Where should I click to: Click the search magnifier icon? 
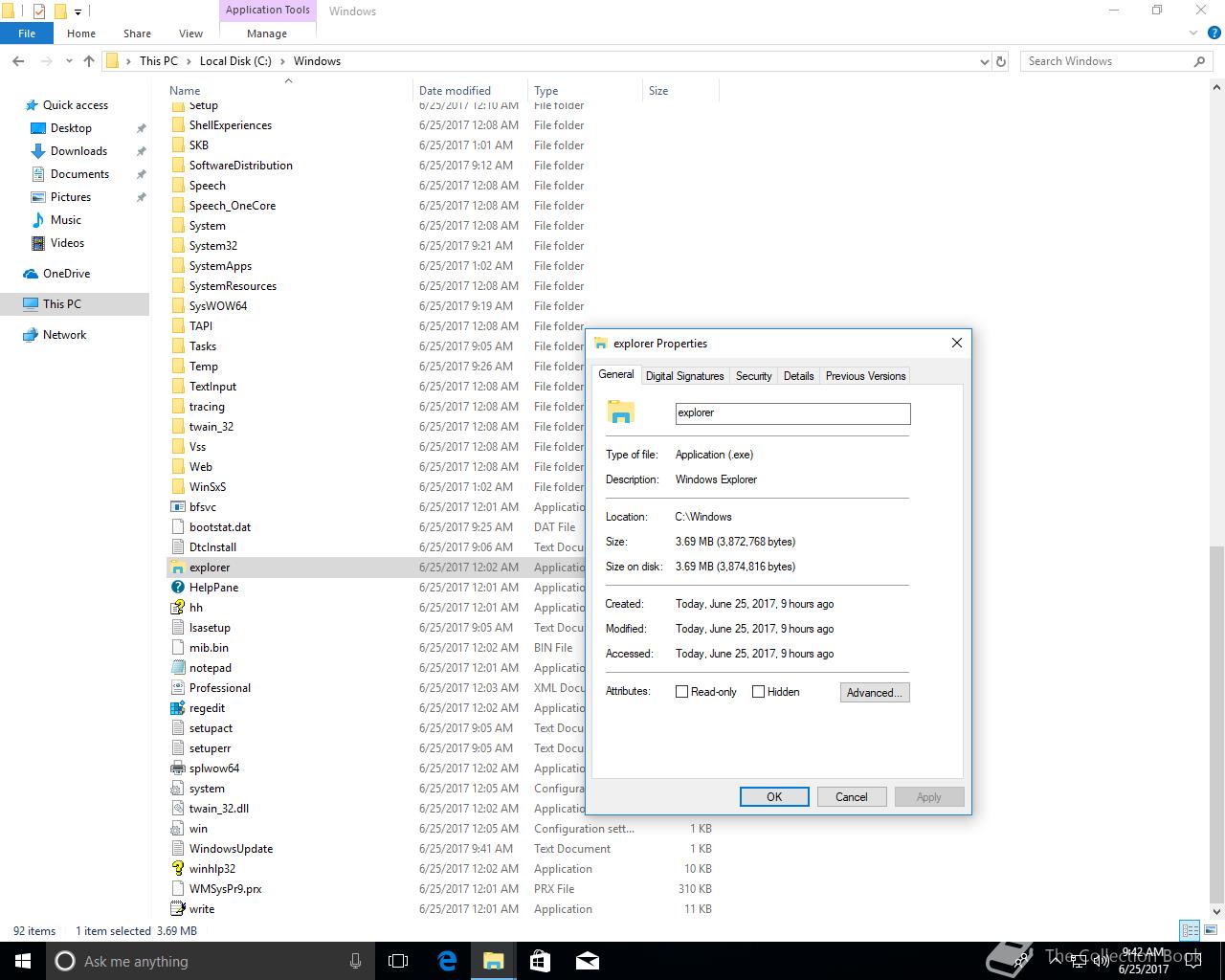(x=1199, y=61)
